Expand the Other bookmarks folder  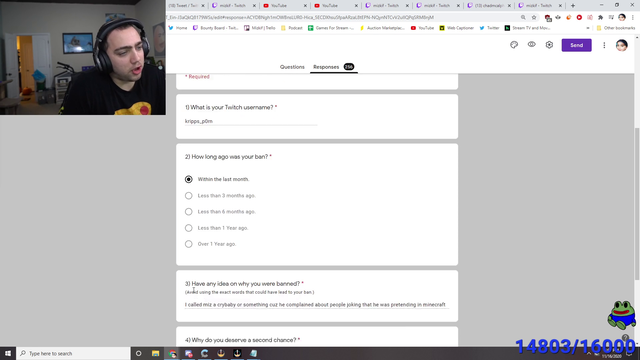point(616,28)
